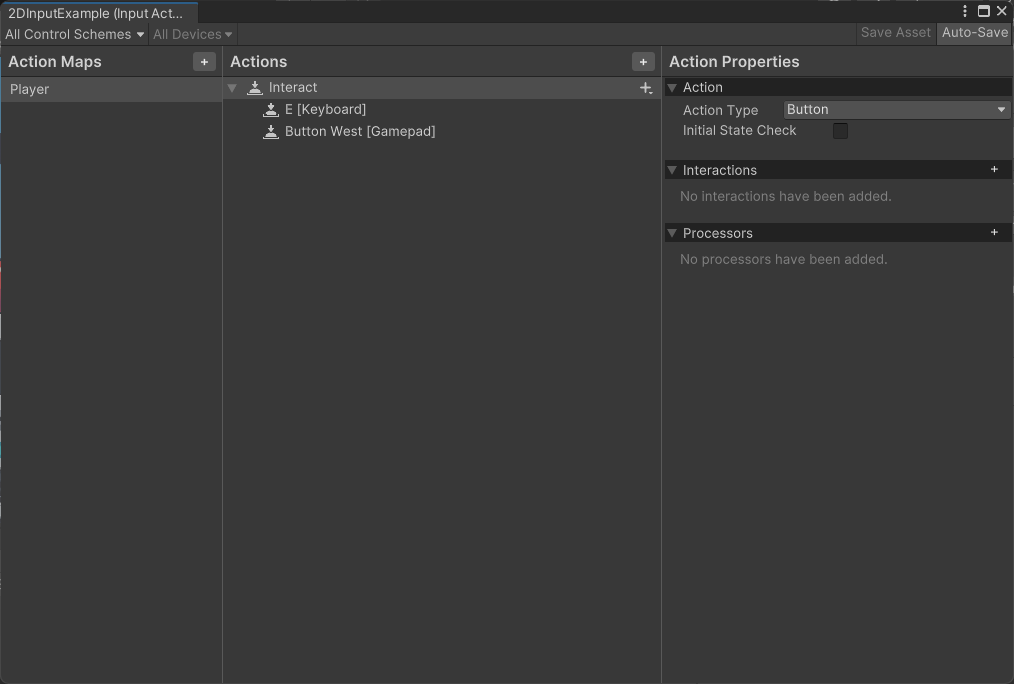This screenshot has height=684, width=1014.
Task: Add a new action in Actions panel
Action: [x=643, y=62]
